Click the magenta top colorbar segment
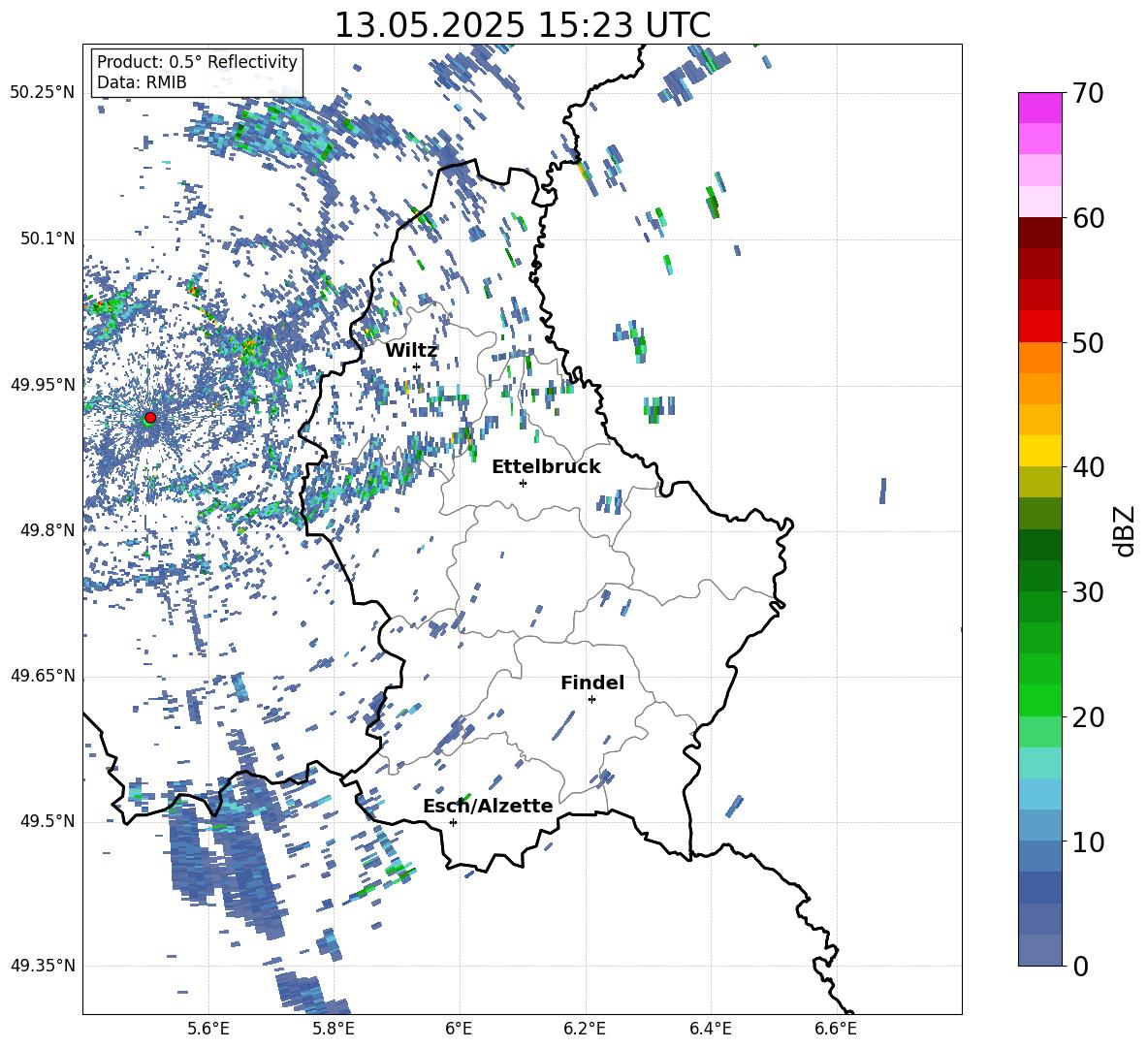Viewport: 1148px width, 1048px height. tap(1039, 109)
